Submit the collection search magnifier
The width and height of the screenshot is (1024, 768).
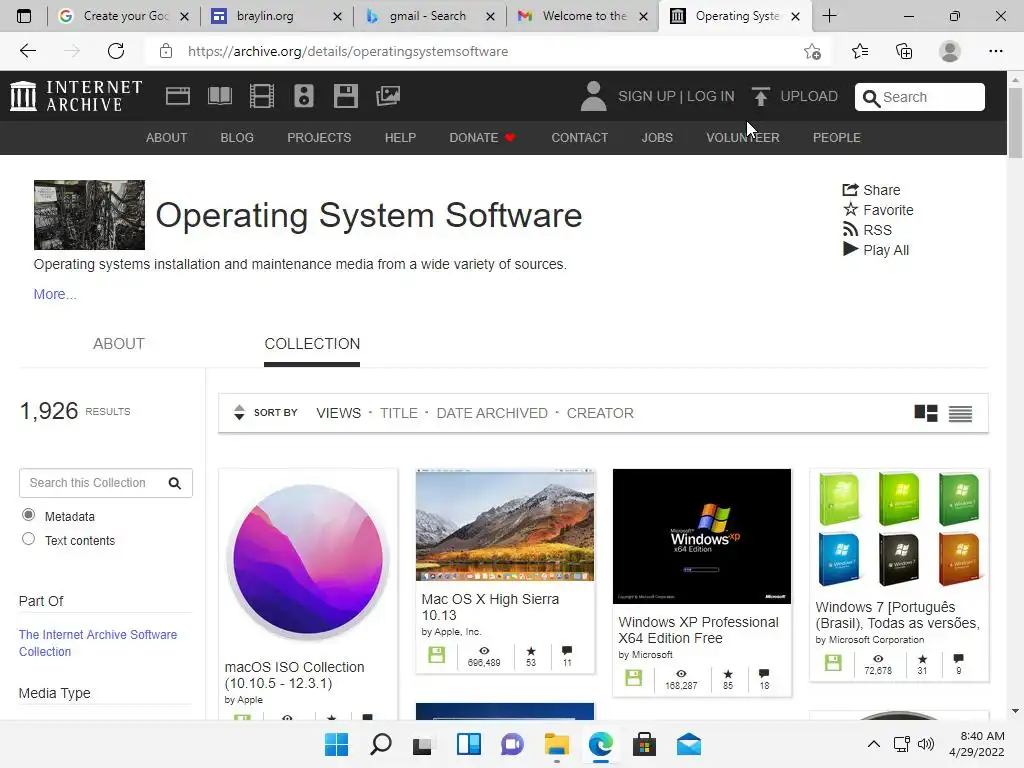pos(174,483)
